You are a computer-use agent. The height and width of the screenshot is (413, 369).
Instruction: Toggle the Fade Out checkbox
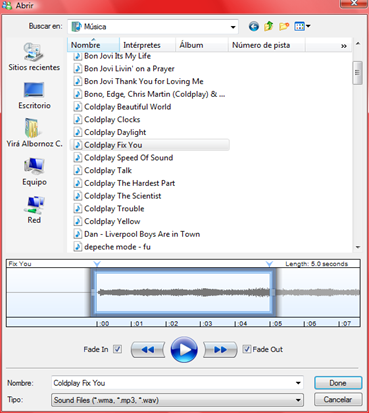pos(246,349)
